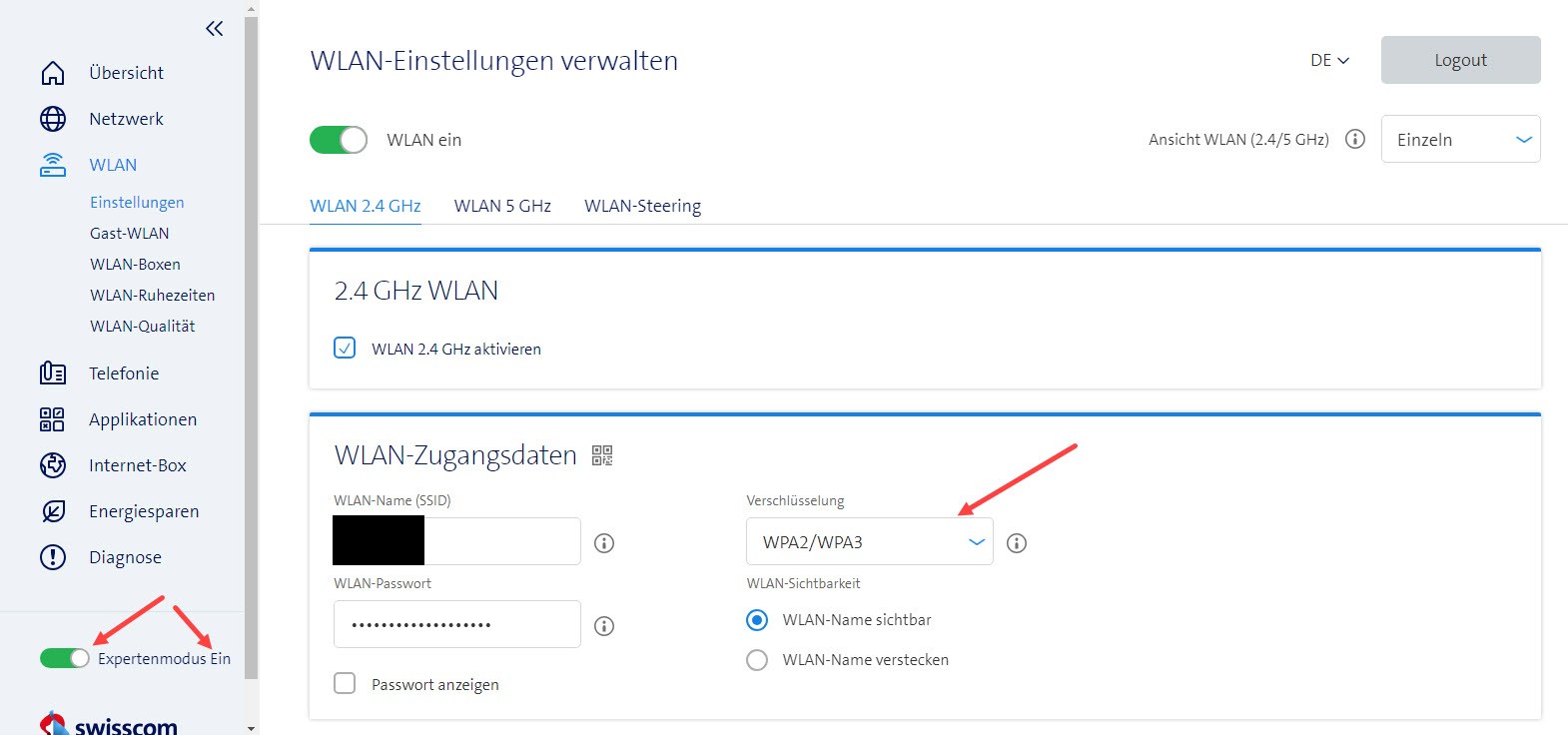Image resolution: width=1568 pixels, height=735 pixels.
Task: Toggle the WLAN ein switch off
Action: (x=339, y=140)
